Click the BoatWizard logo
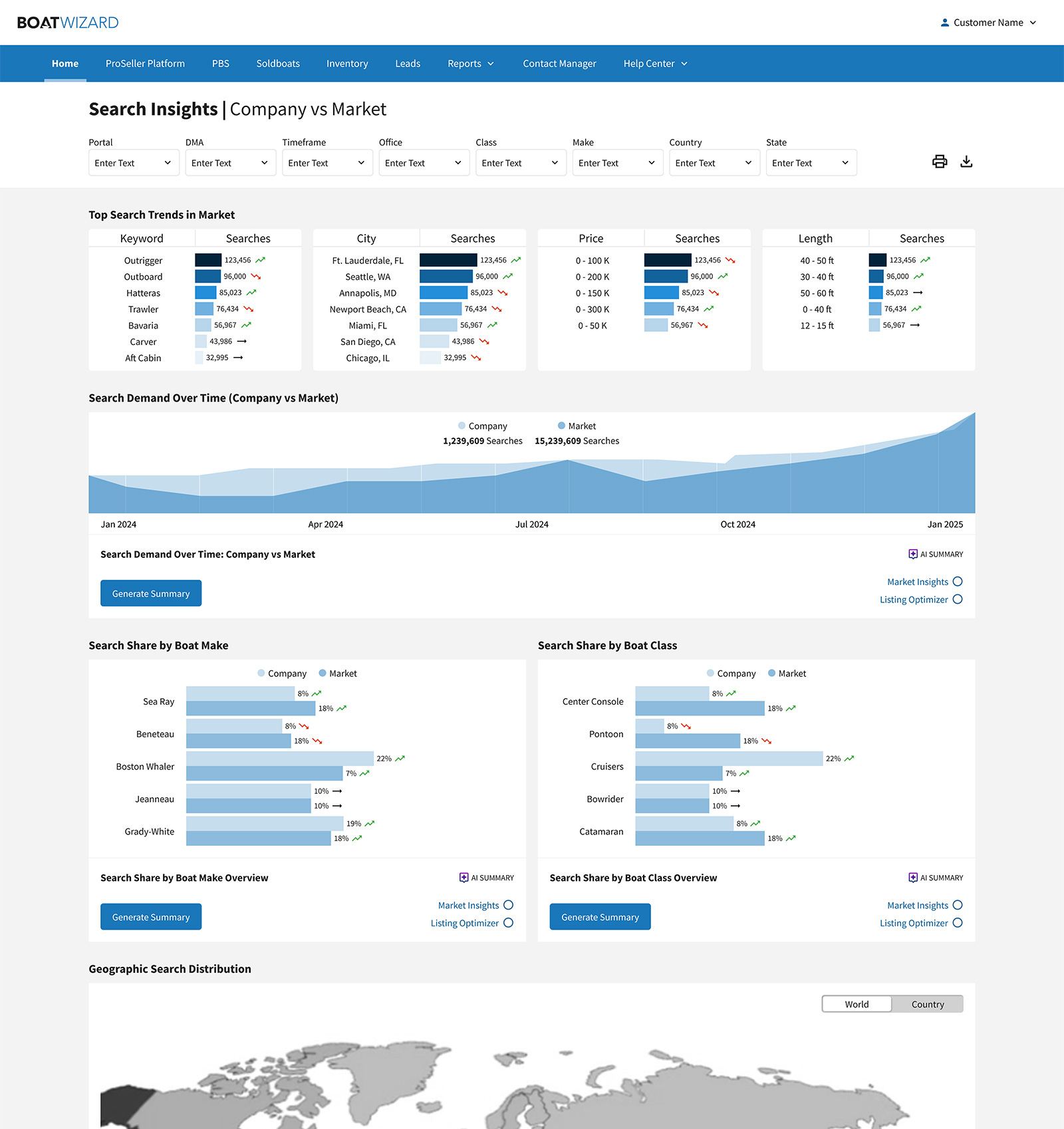 67,22
